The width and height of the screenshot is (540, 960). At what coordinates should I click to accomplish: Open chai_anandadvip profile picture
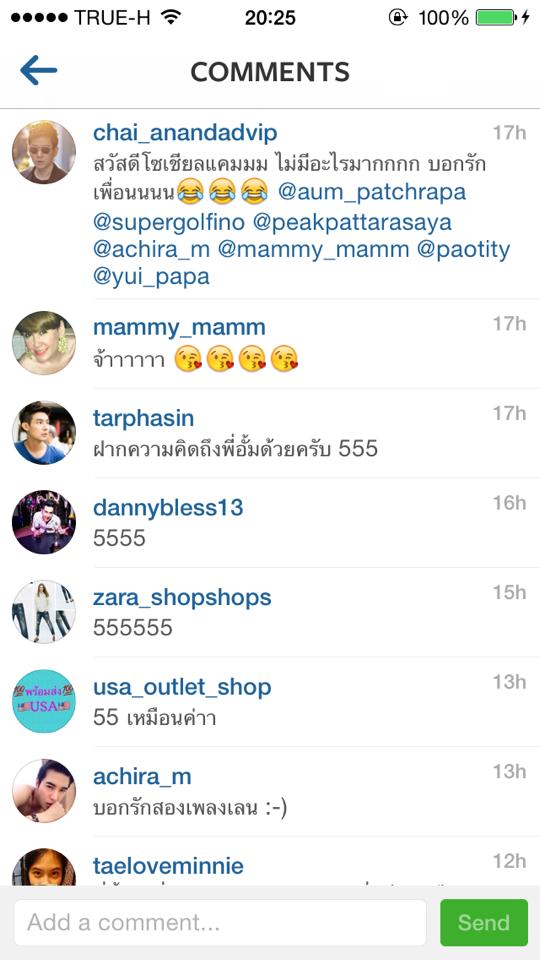pyautogui.click(x=44, y=152)
